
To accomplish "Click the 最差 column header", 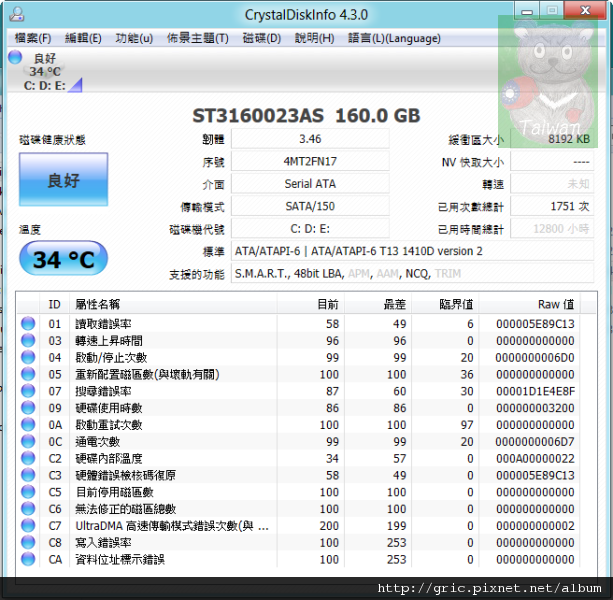I will [x=378, y=304].
